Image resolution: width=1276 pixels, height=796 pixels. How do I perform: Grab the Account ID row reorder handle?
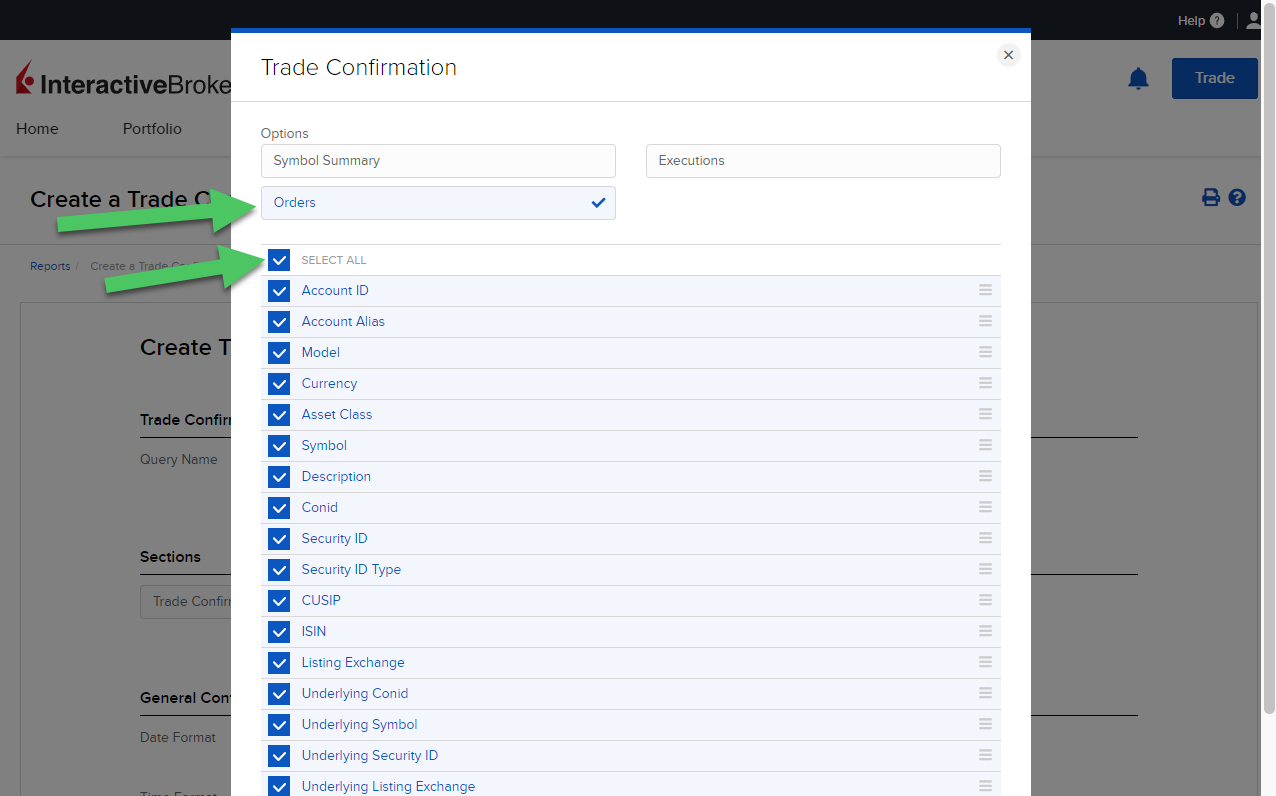coord(985,290)
